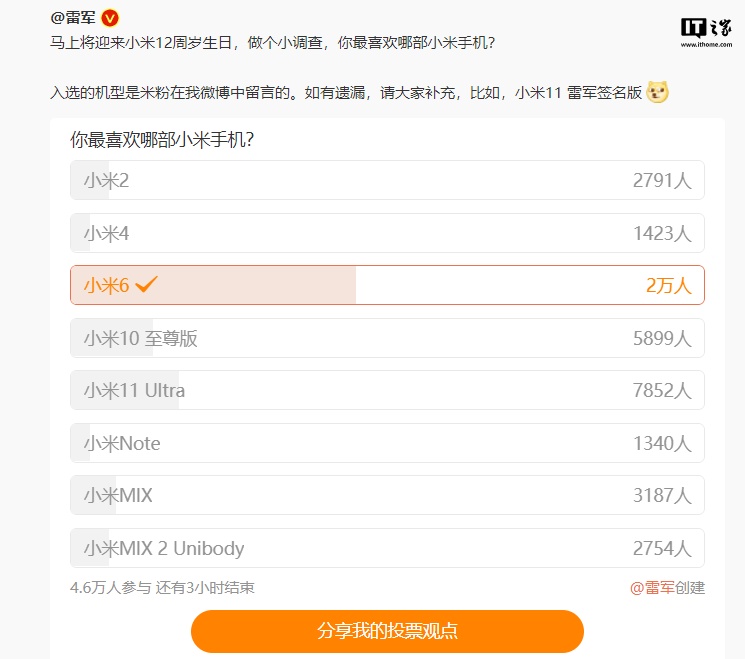Click the orange checkmark on 小米6
The image size is (745, 659).
(146, 285)
